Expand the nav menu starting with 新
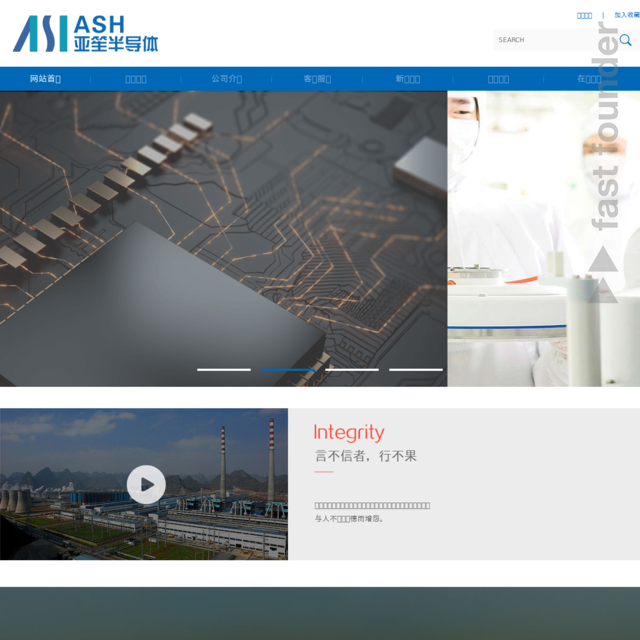This screenshot has height=640, width=640. (407, 79)
